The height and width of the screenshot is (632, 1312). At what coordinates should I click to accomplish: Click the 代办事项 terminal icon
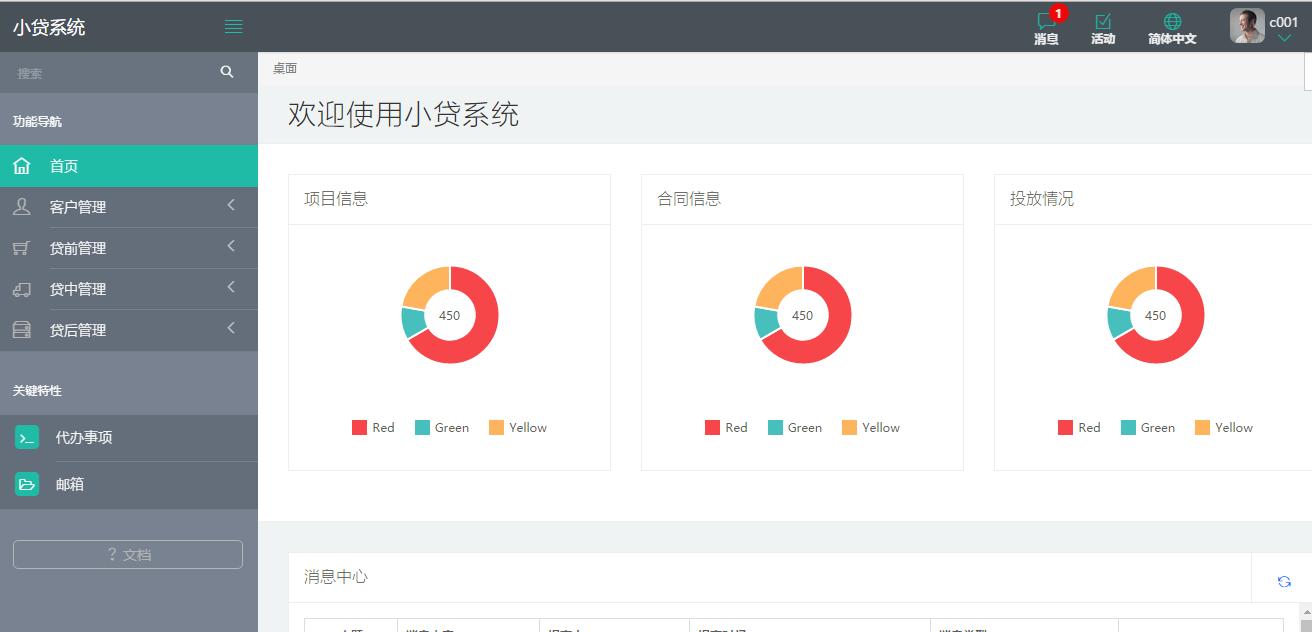pos(27,437)
